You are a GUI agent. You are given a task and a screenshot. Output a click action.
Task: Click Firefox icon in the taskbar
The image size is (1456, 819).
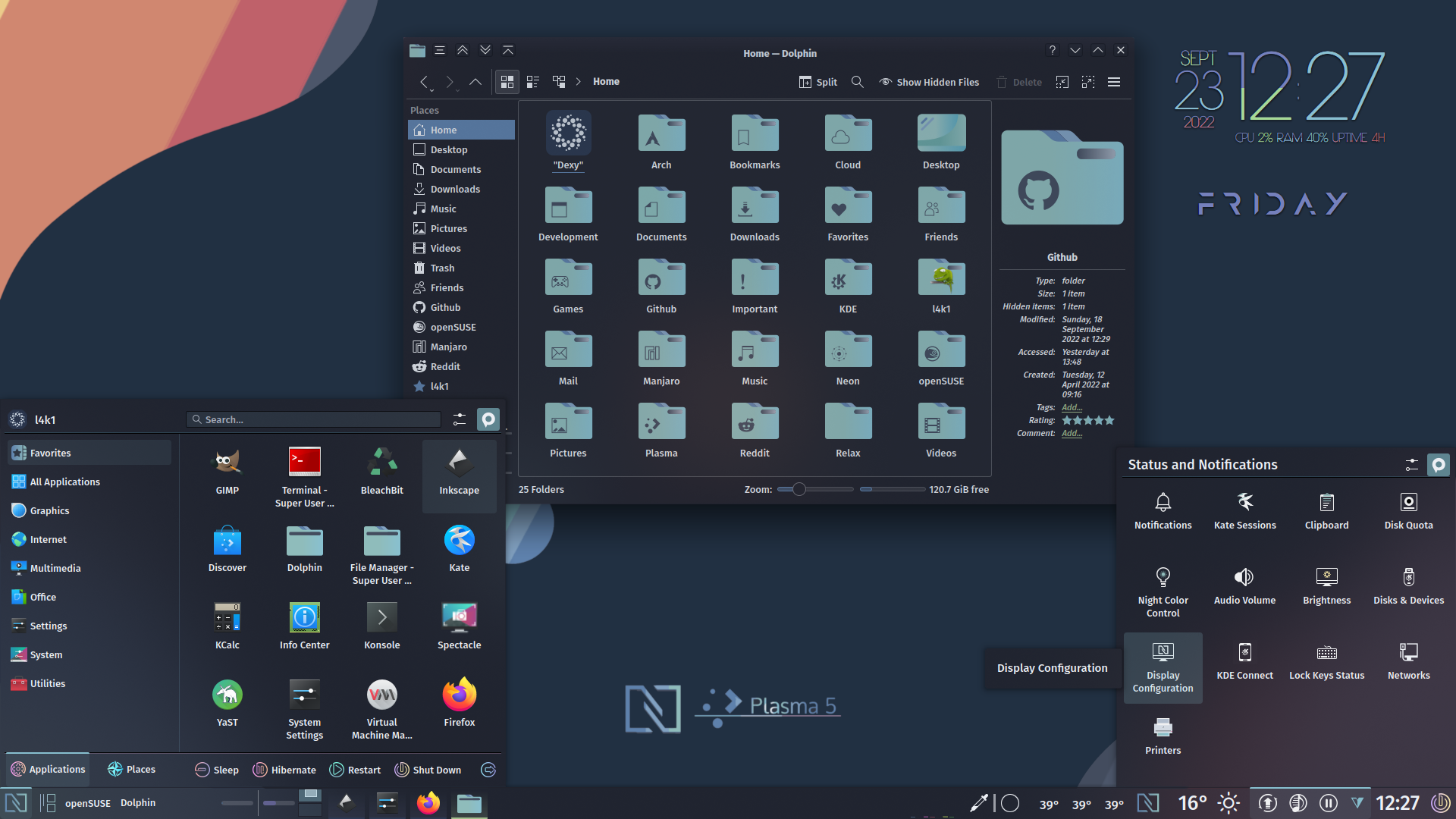[x=428, y=803]
